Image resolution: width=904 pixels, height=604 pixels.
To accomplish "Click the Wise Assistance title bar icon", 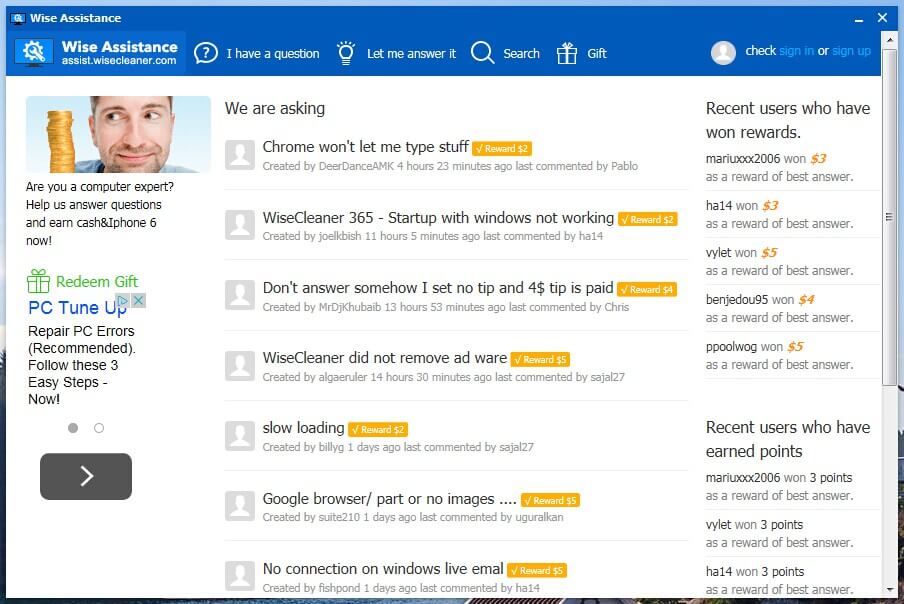I will [x=18, y=18].
